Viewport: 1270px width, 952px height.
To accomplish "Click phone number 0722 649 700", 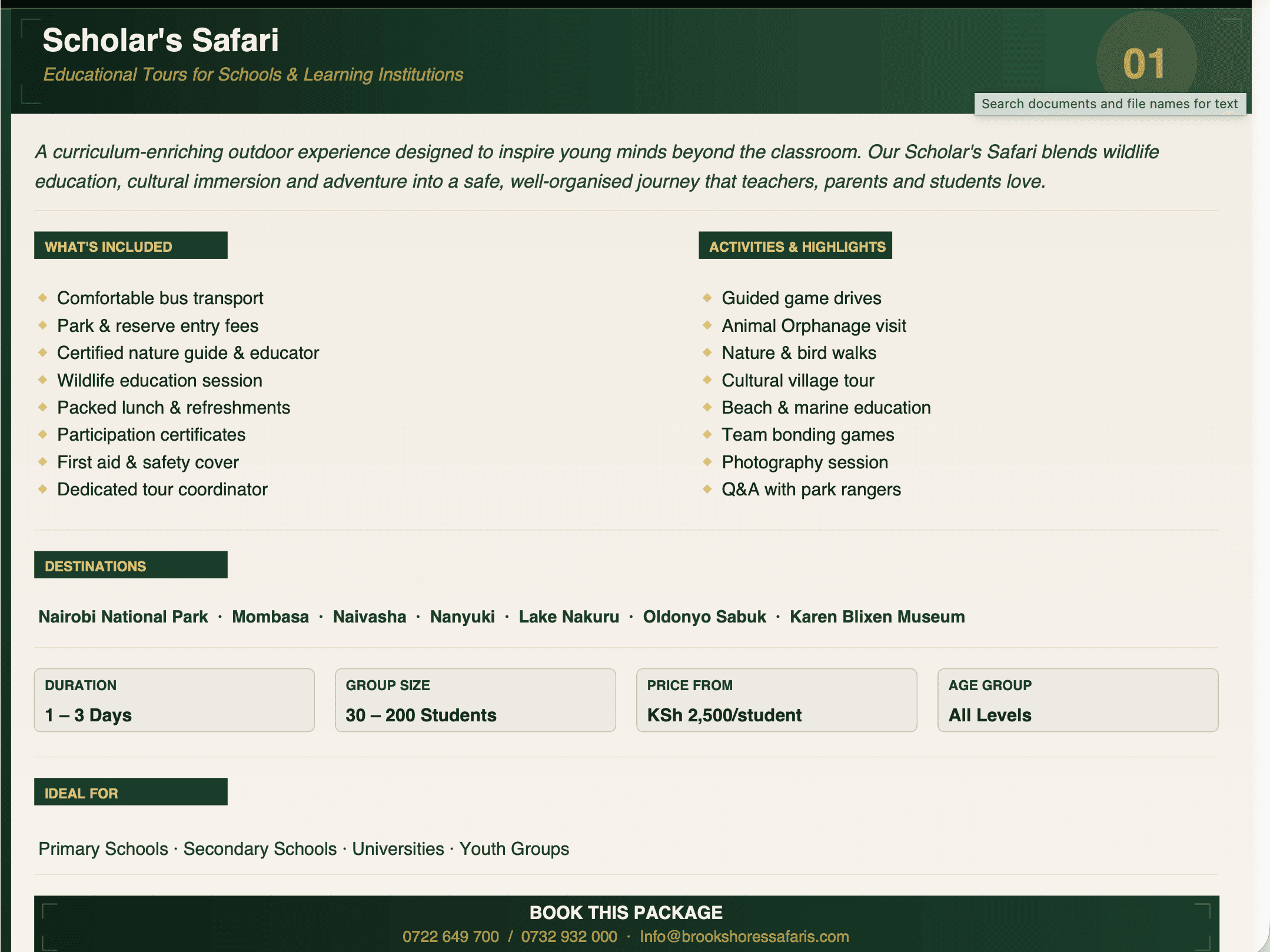I will [451, 937].
